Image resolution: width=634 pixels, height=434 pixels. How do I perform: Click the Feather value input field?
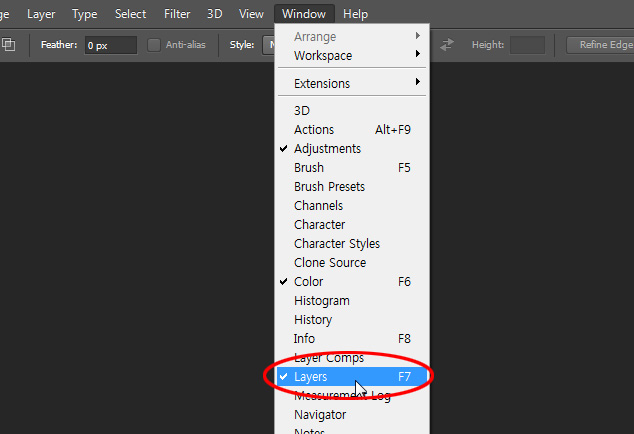[x=110, y=45]
